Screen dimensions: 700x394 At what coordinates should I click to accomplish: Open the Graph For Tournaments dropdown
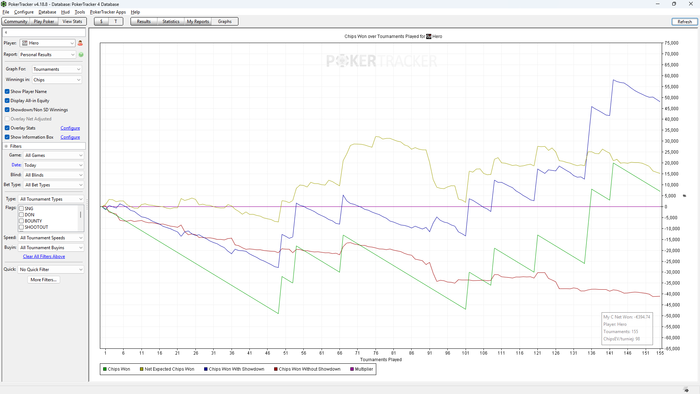click(57, 69)
